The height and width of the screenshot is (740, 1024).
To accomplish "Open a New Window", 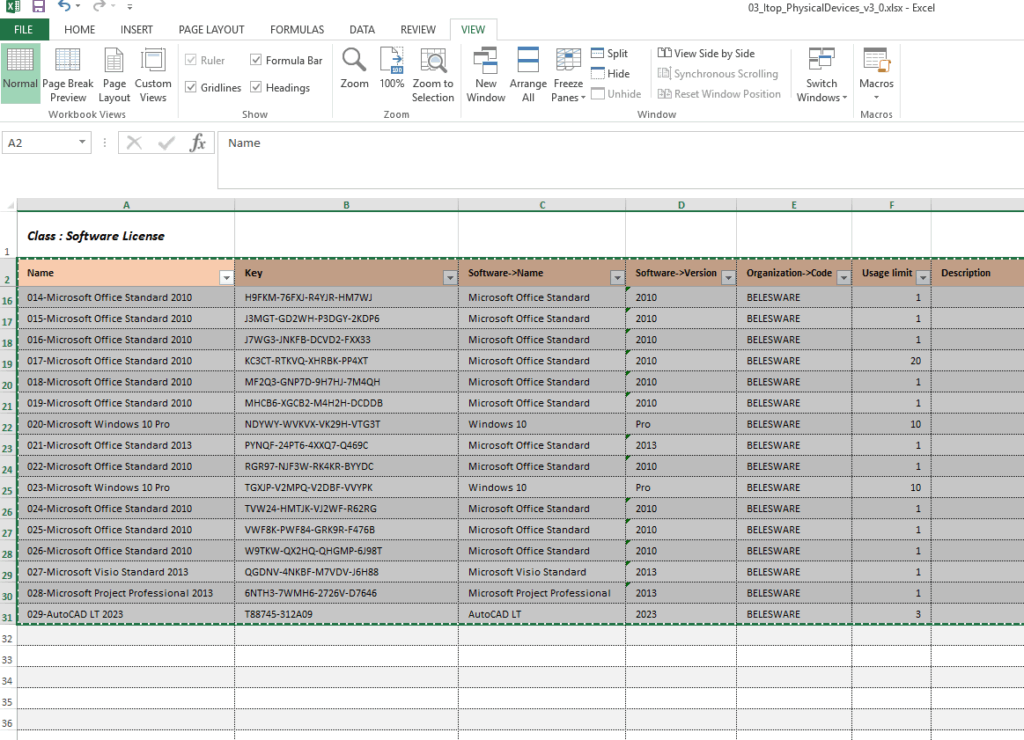I will [x=486, y=75].
